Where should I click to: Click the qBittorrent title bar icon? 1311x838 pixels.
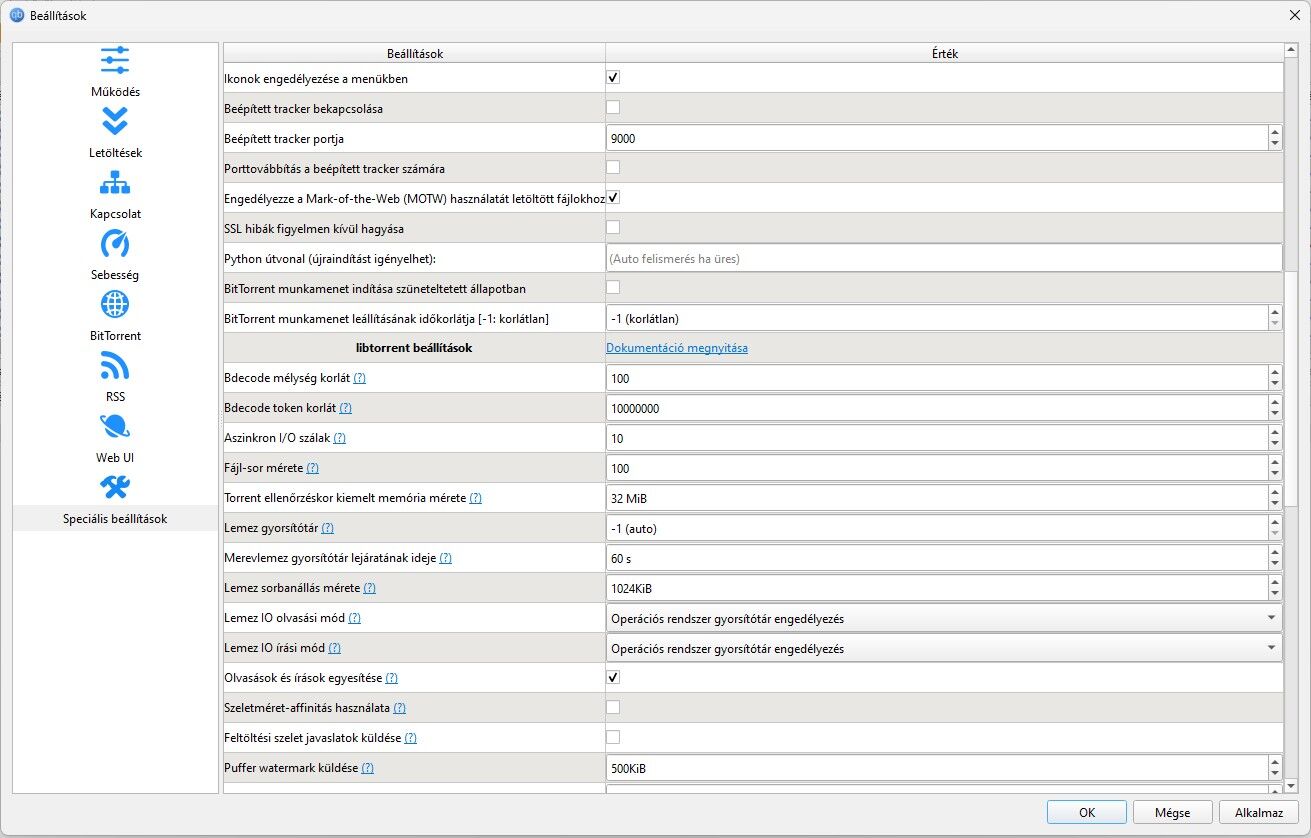click(x=16, y=14)
